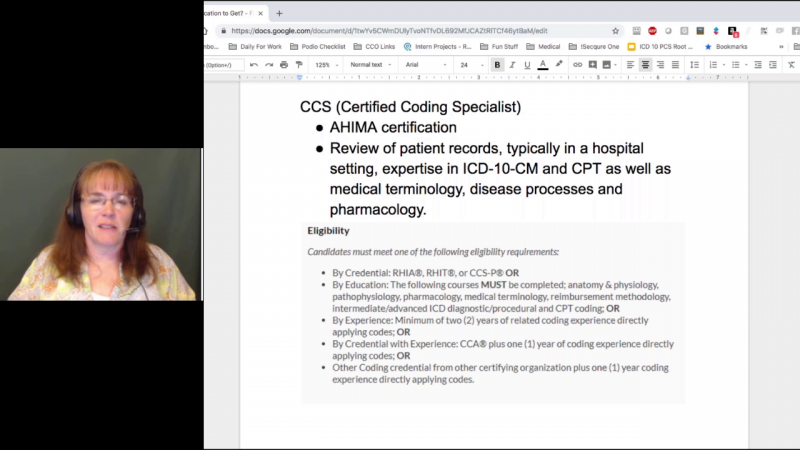Click the Redo arrow in the toolbar
Image resolution: width=800 pixels, height=450 pixels.
click(269, 65)
